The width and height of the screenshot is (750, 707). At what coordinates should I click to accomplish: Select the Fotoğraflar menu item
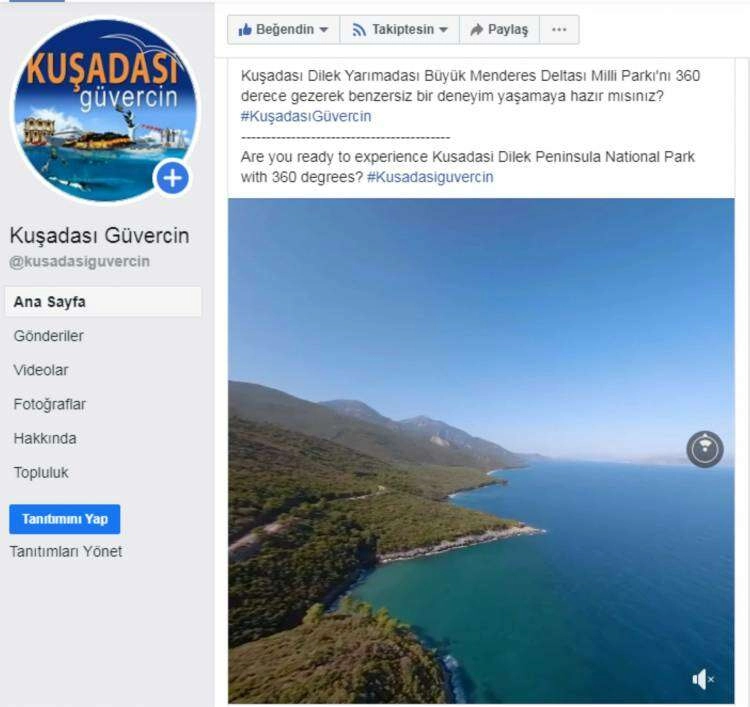tap(50, 404)
